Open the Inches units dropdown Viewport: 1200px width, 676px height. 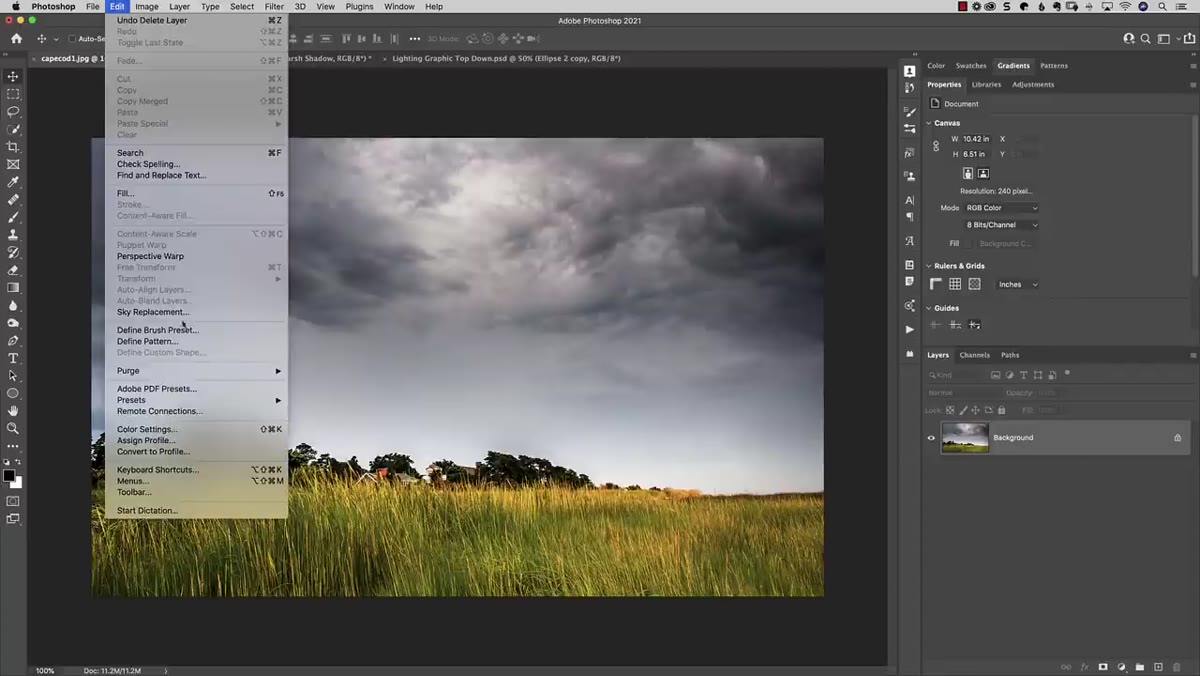click(1018, 284)
